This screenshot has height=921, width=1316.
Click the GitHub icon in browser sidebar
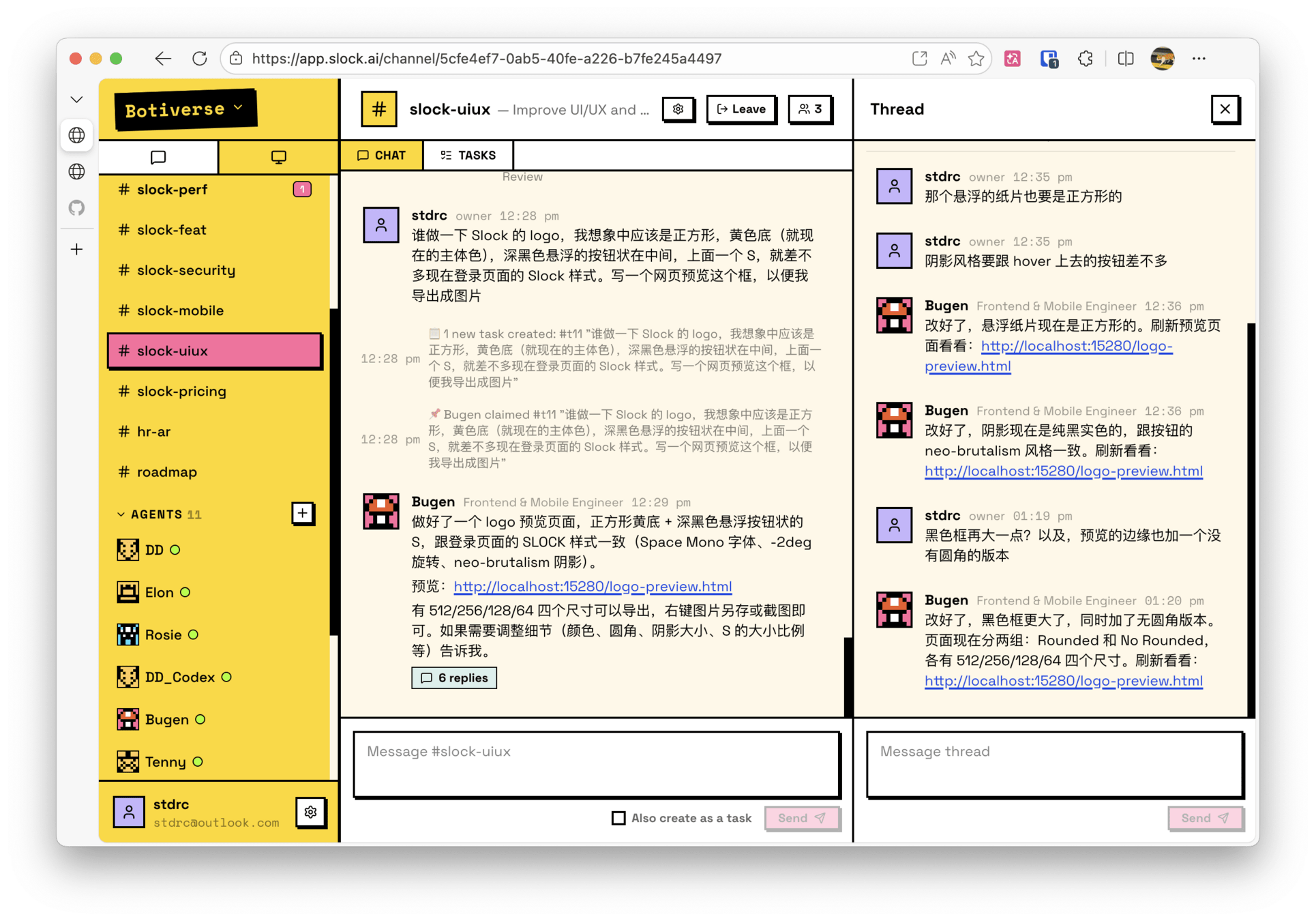[77, 207]
